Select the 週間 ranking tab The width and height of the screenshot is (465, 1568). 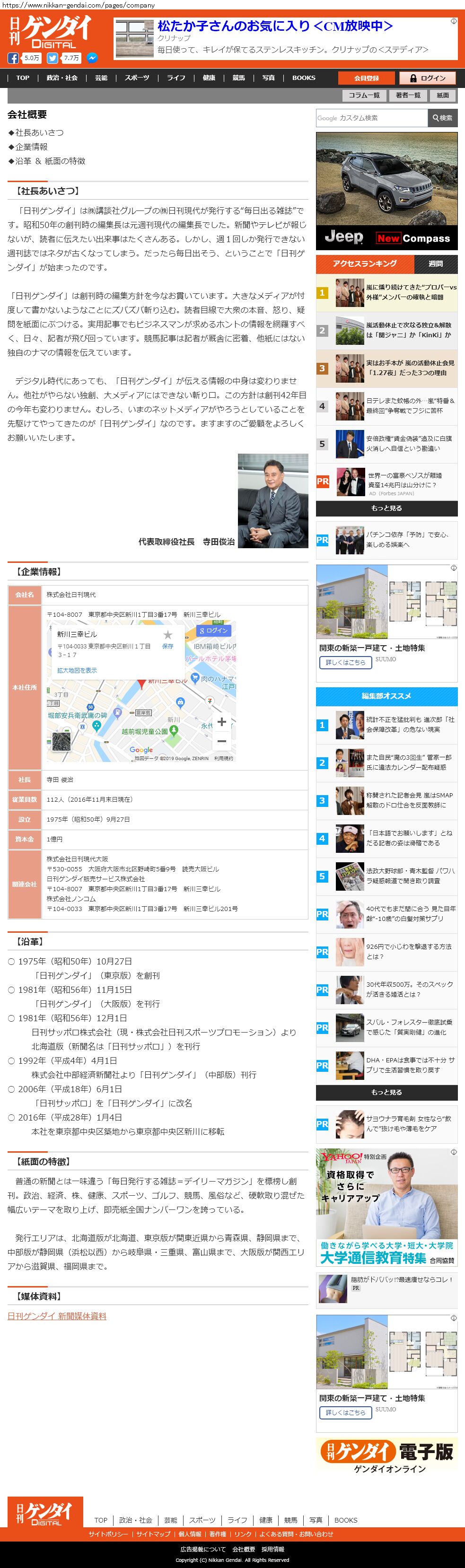tap(436, 263)
